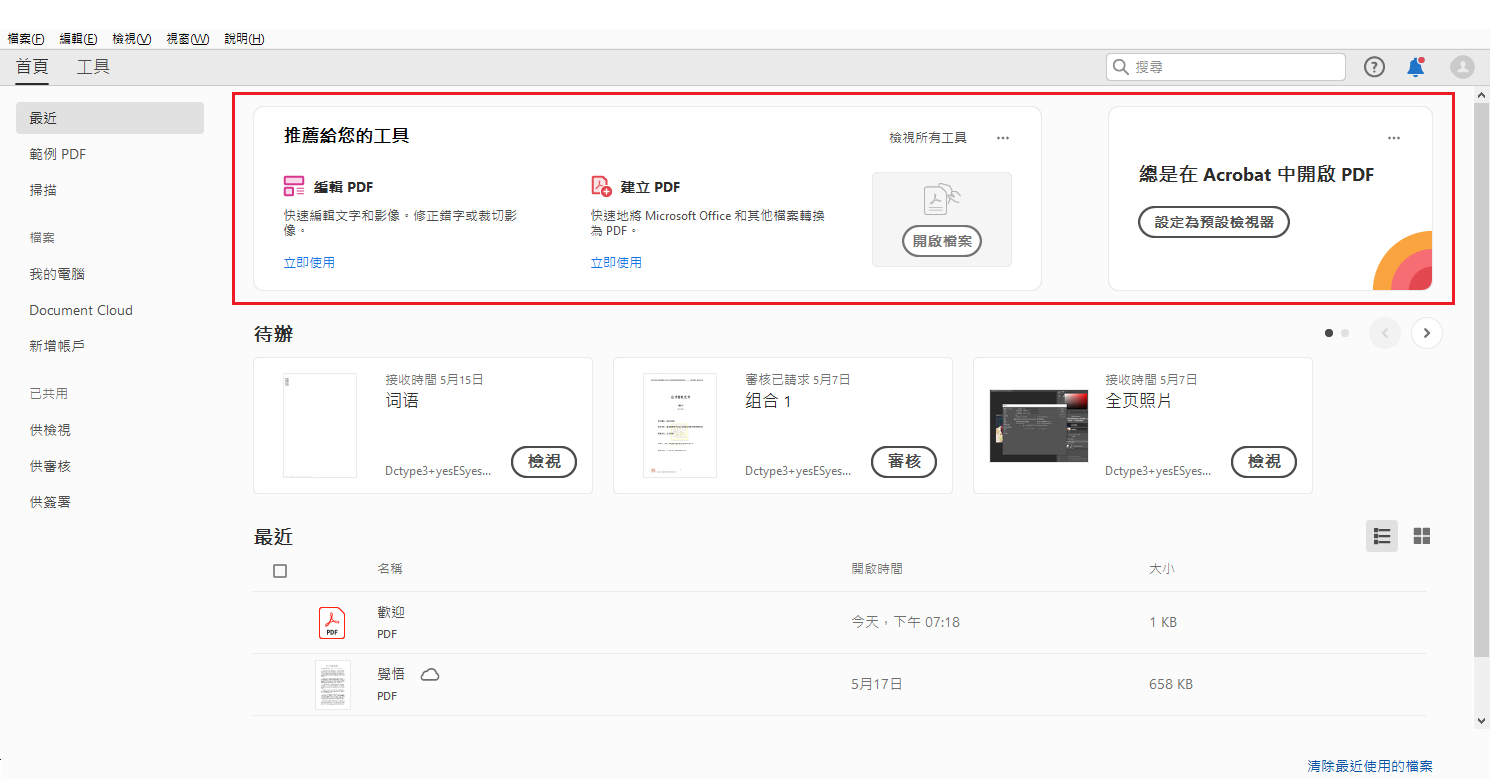Open overflow menu on Acrobat default viewer card
Viewport: 1490px width, 779px height.
(1394, 137)
